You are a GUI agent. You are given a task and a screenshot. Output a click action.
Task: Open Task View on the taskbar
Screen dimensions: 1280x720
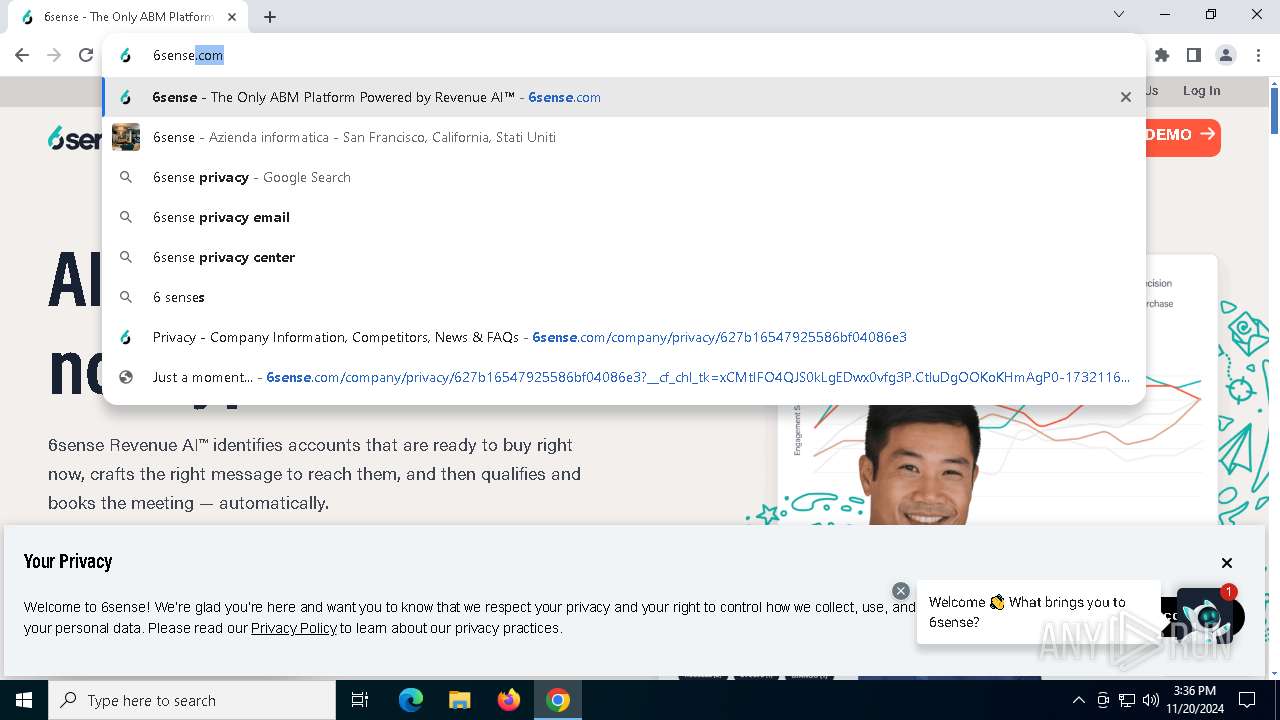point(360,700)
